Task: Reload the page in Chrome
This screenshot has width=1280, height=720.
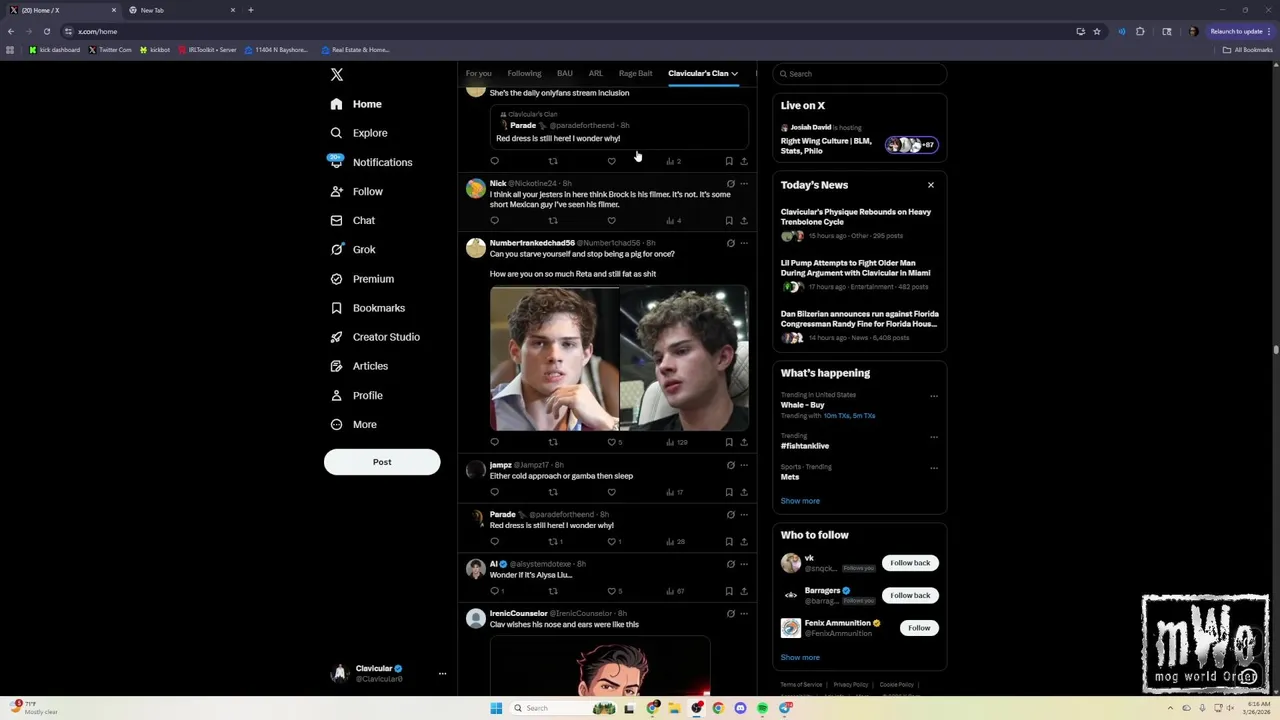Action: click(x=46, y=31)
